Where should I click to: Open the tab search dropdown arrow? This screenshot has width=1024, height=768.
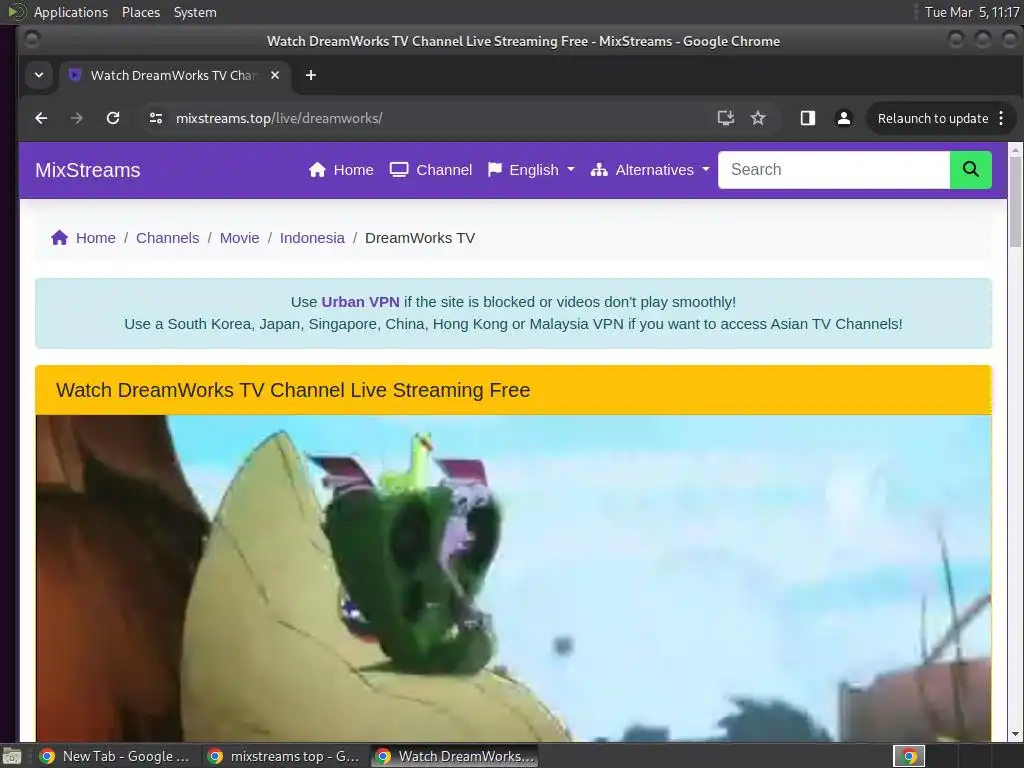39,75
